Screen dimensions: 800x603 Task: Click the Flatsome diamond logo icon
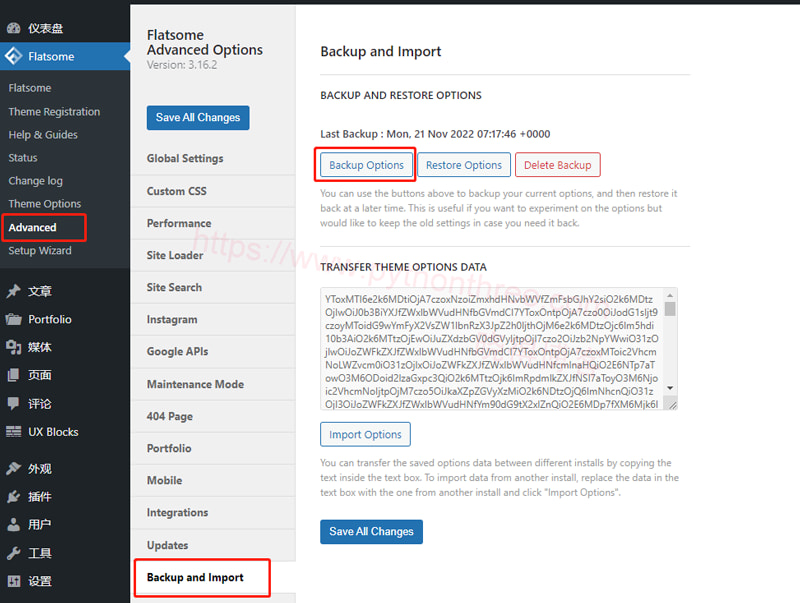click(x=14, y=56)
